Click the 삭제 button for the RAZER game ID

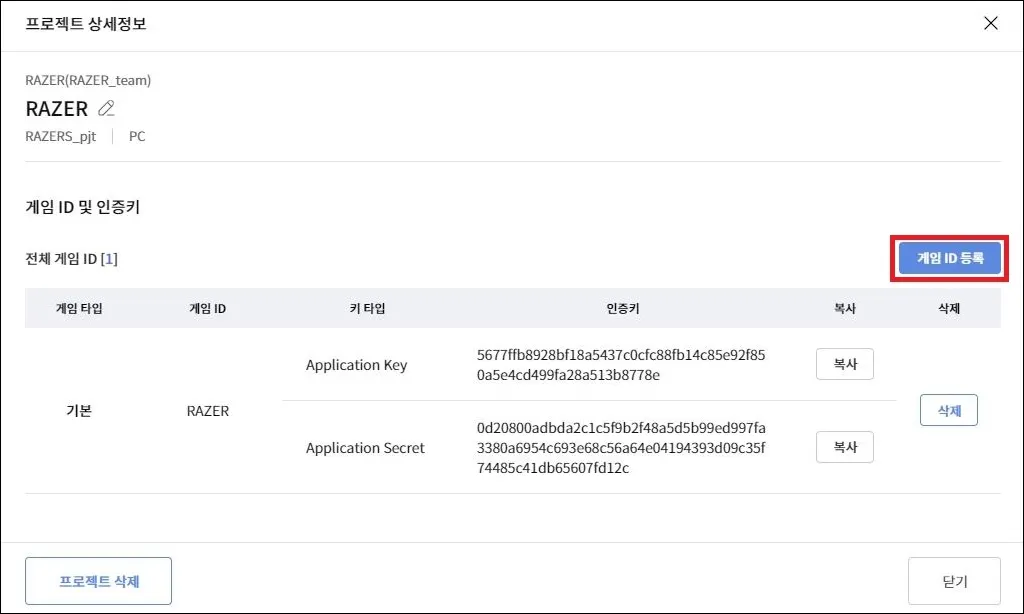[948, 410]
